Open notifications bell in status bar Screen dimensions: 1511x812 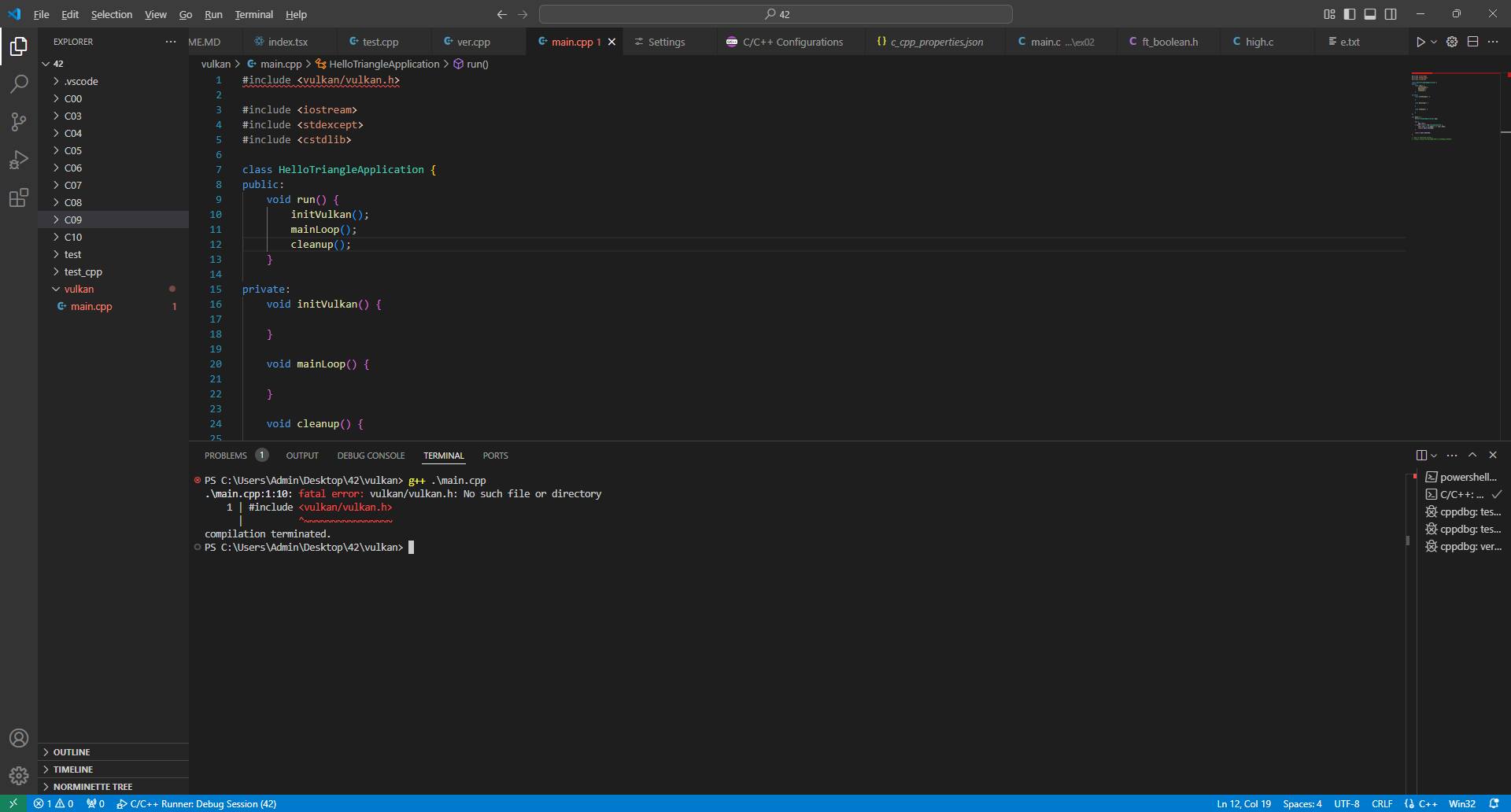(1494, 803)
